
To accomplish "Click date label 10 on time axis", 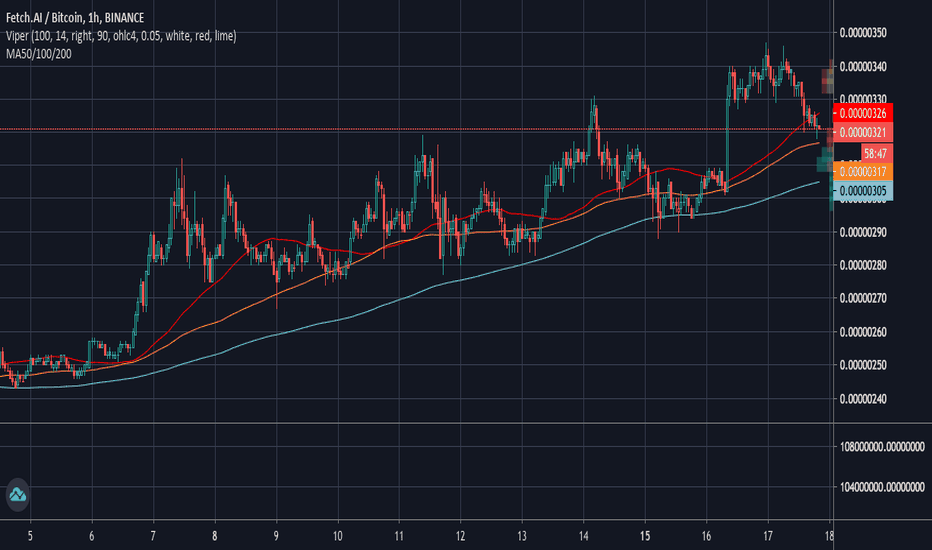I will click(338, 536).
